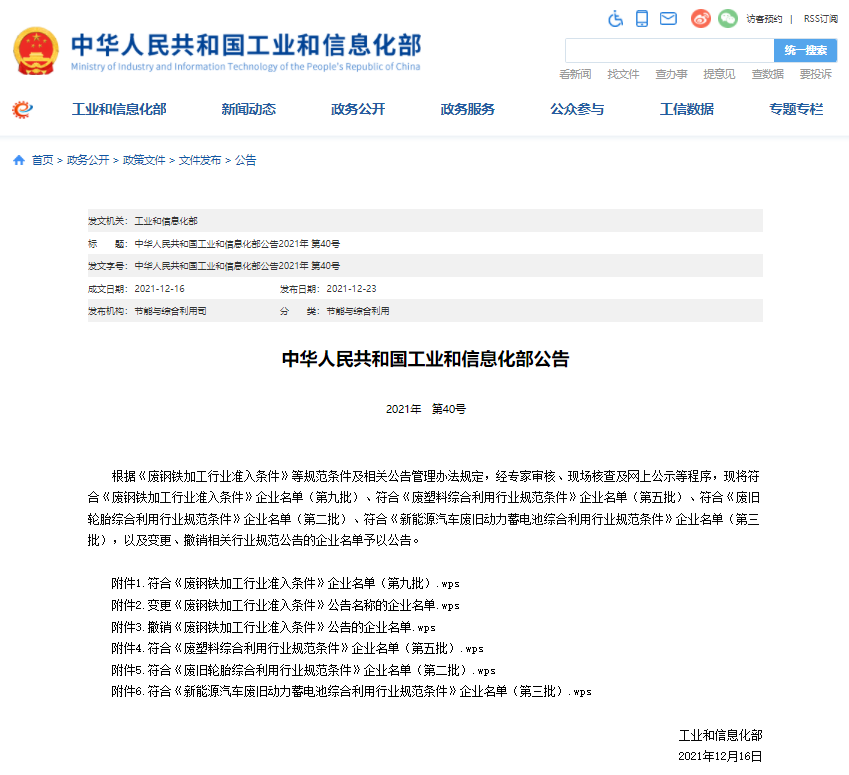The height and width of the screenshot is (775, 849).
Task: Open the 要投诉 link
Action: [818, 73]
